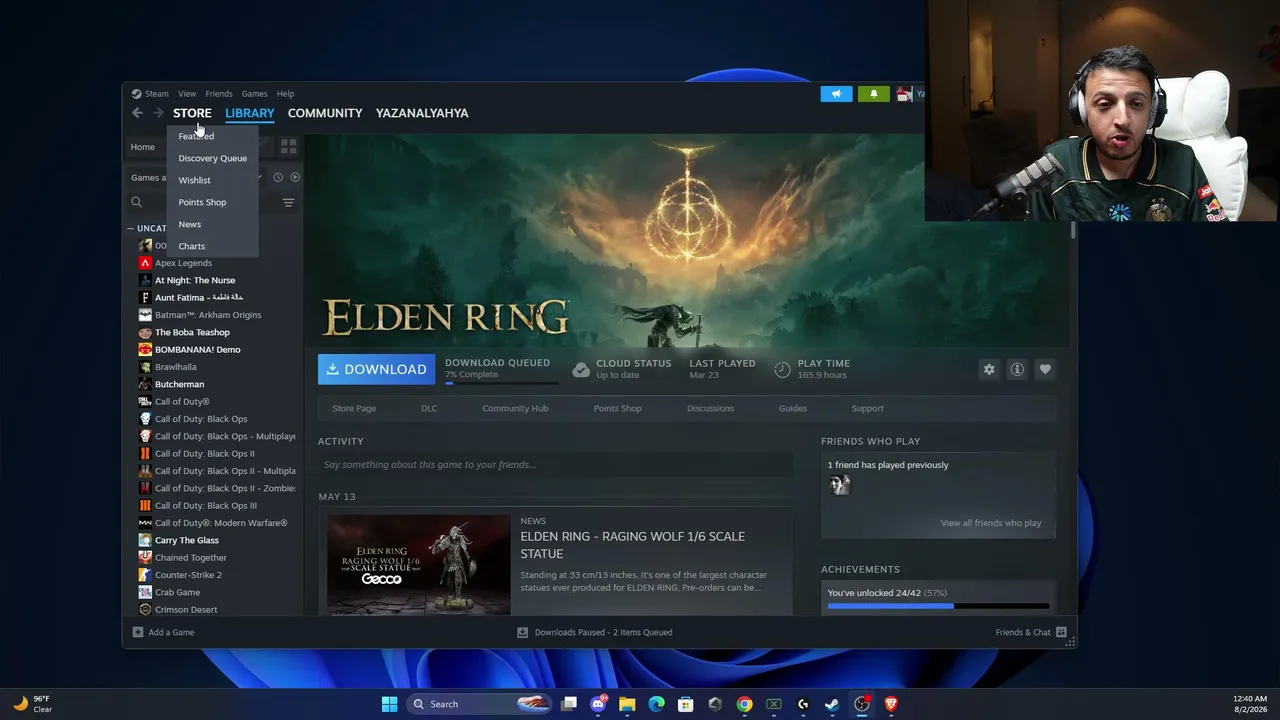Open the Help menu
The height and width of the screenshot is (720, 1280).
pyautogui.click(x=285, y=94)
